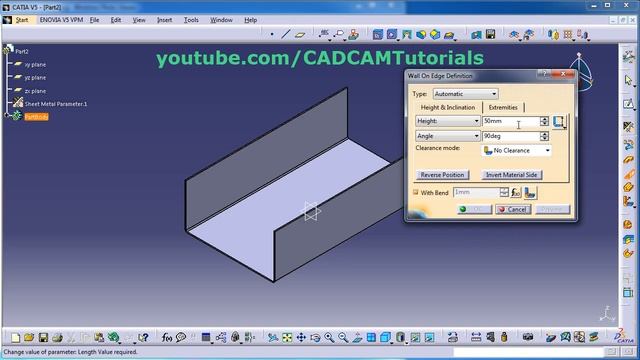Screen dimensions: 640x360
Task: Click the Angle value field 90deg
Action: (511, 136)
